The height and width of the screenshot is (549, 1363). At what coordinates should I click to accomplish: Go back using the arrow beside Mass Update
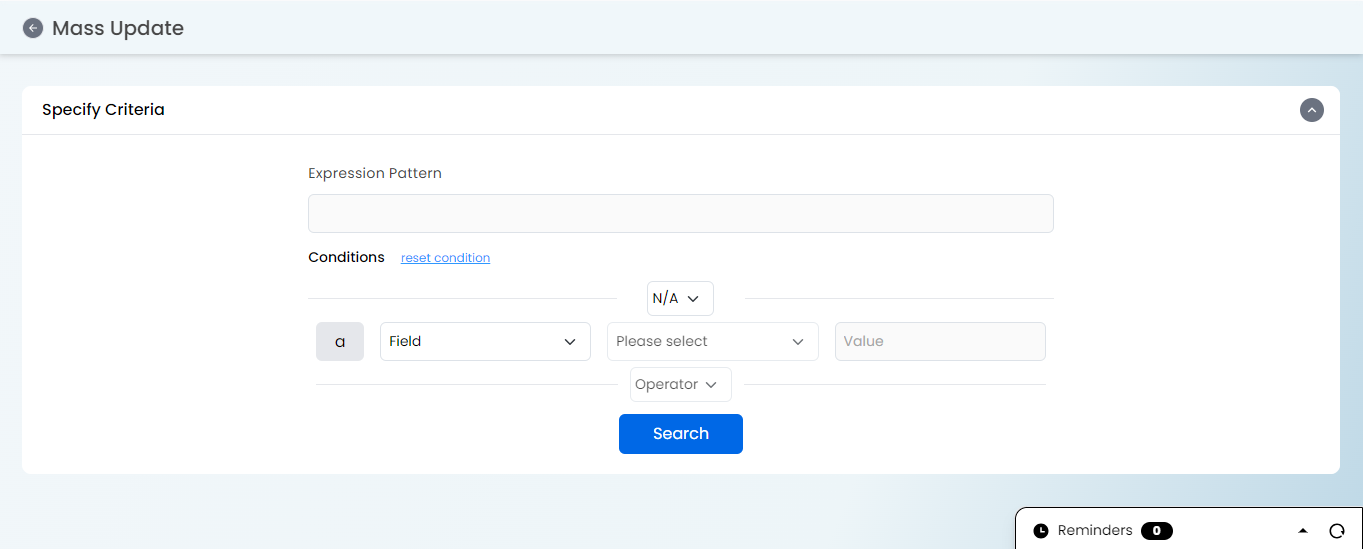coord(33,28)
